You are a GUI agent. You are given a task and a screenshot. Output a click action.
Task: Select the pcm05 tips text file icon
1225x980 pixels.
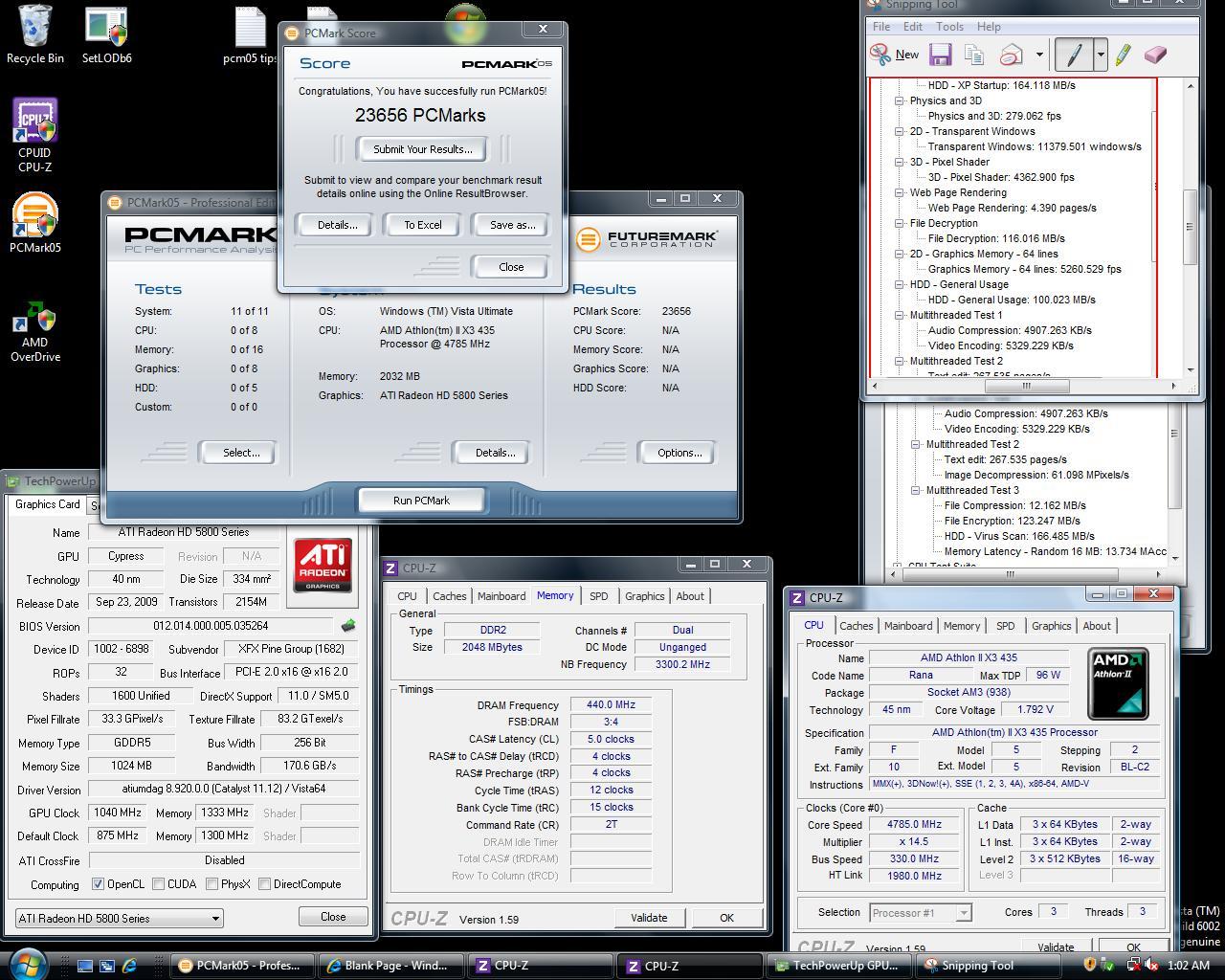pos(251,35)
